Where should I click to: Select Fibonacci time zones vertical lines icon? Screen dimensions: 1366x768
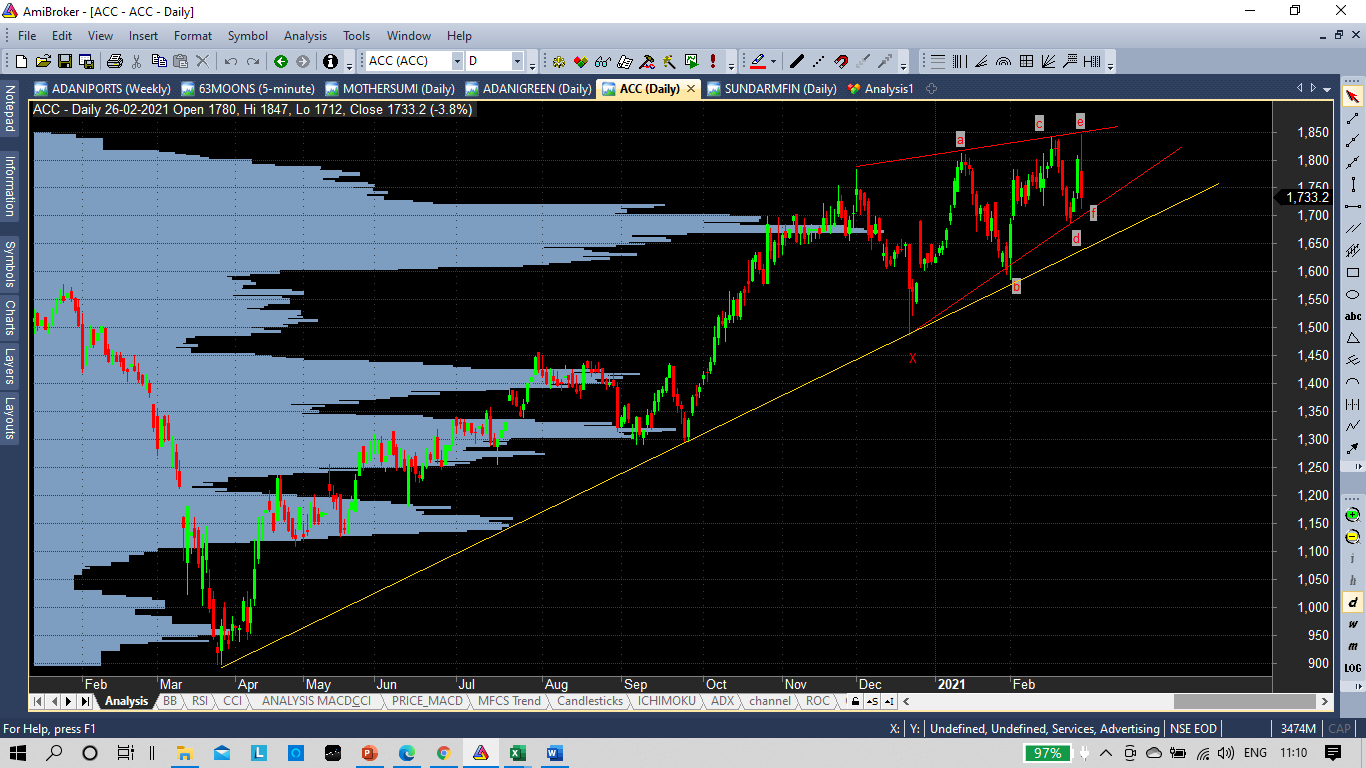click(960, 61)
